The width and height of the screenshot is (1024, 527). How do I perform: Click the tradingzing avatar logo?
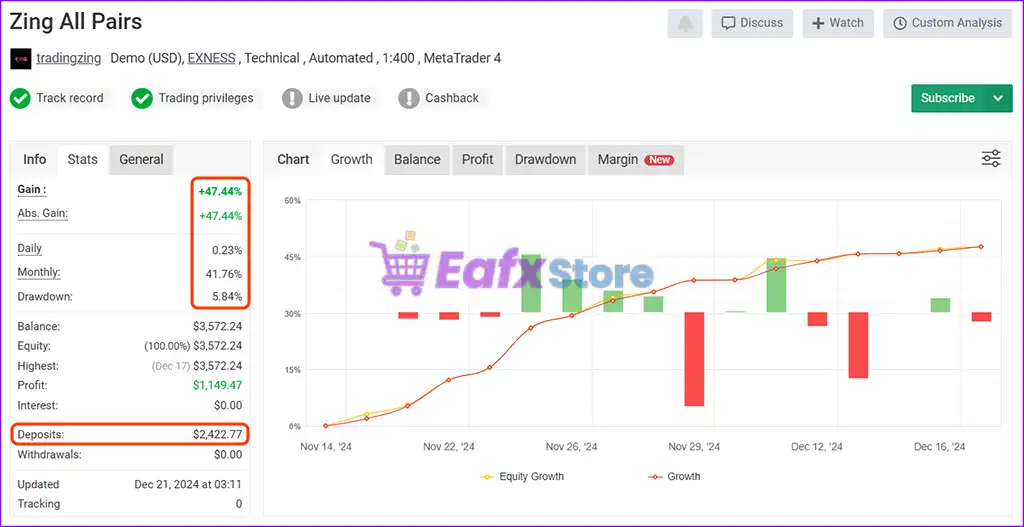21,59
